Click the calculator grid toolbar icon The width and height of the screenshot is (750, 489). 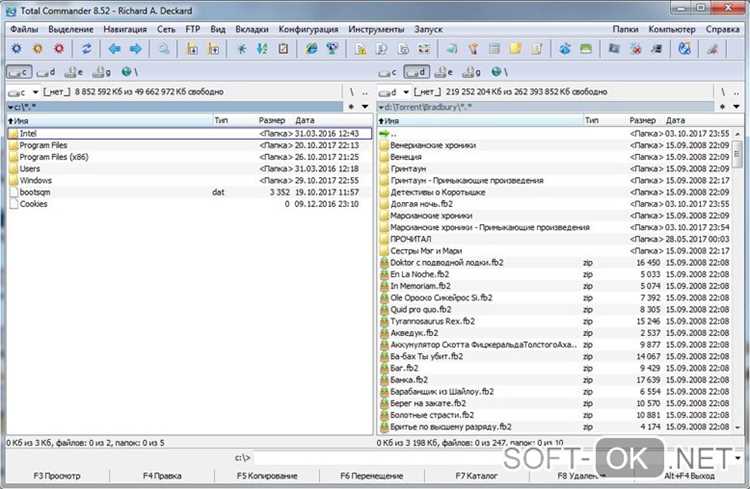tap(495, 48)
